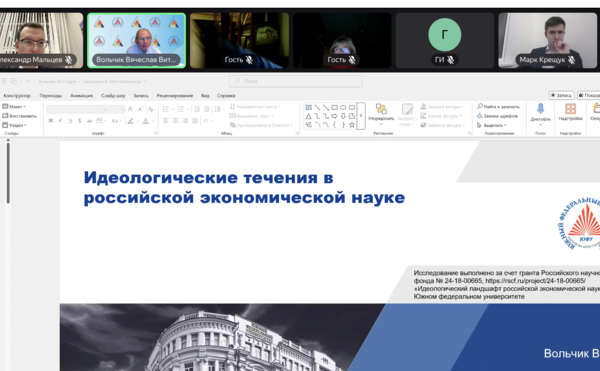This screenshot has width=600, height=371.
Task: Switch to the Рецензирование tab
Action: tap(174, 96)
